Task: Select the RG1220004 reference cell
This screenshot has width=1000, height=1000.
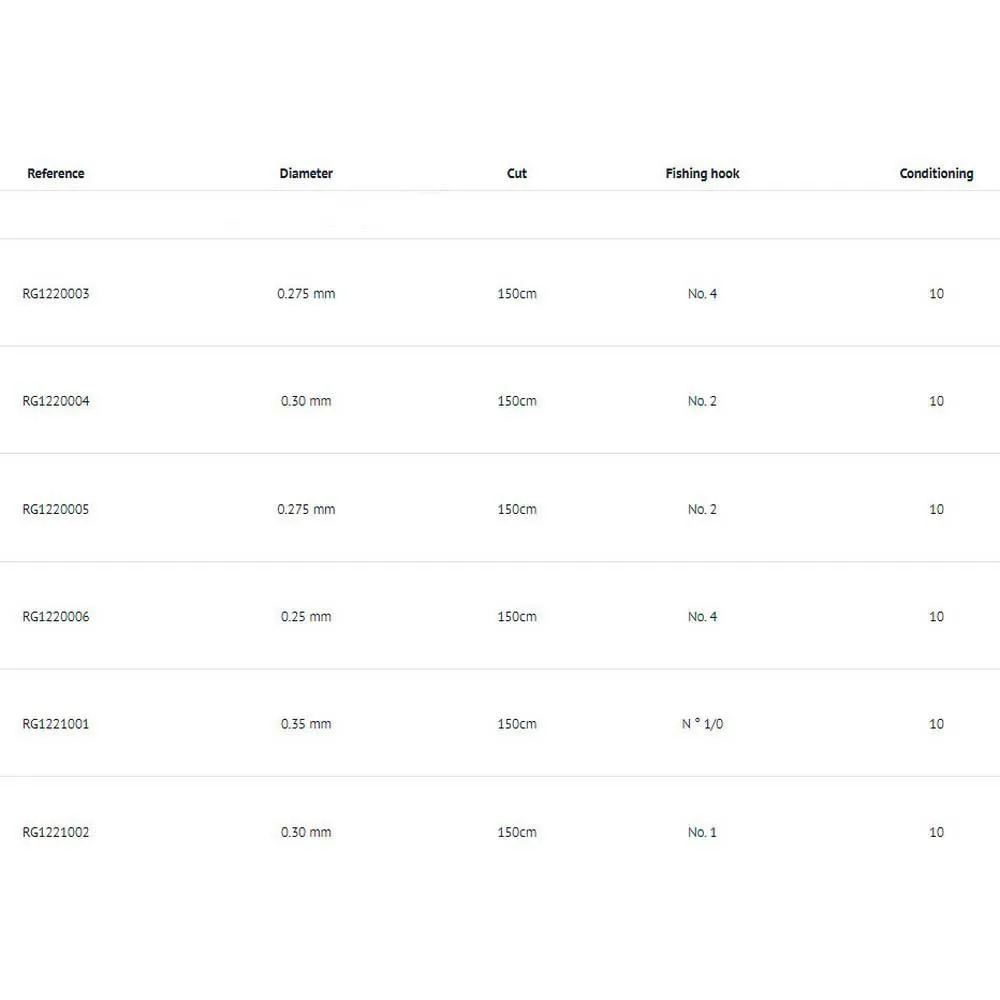Action: (x=56, y=401)
